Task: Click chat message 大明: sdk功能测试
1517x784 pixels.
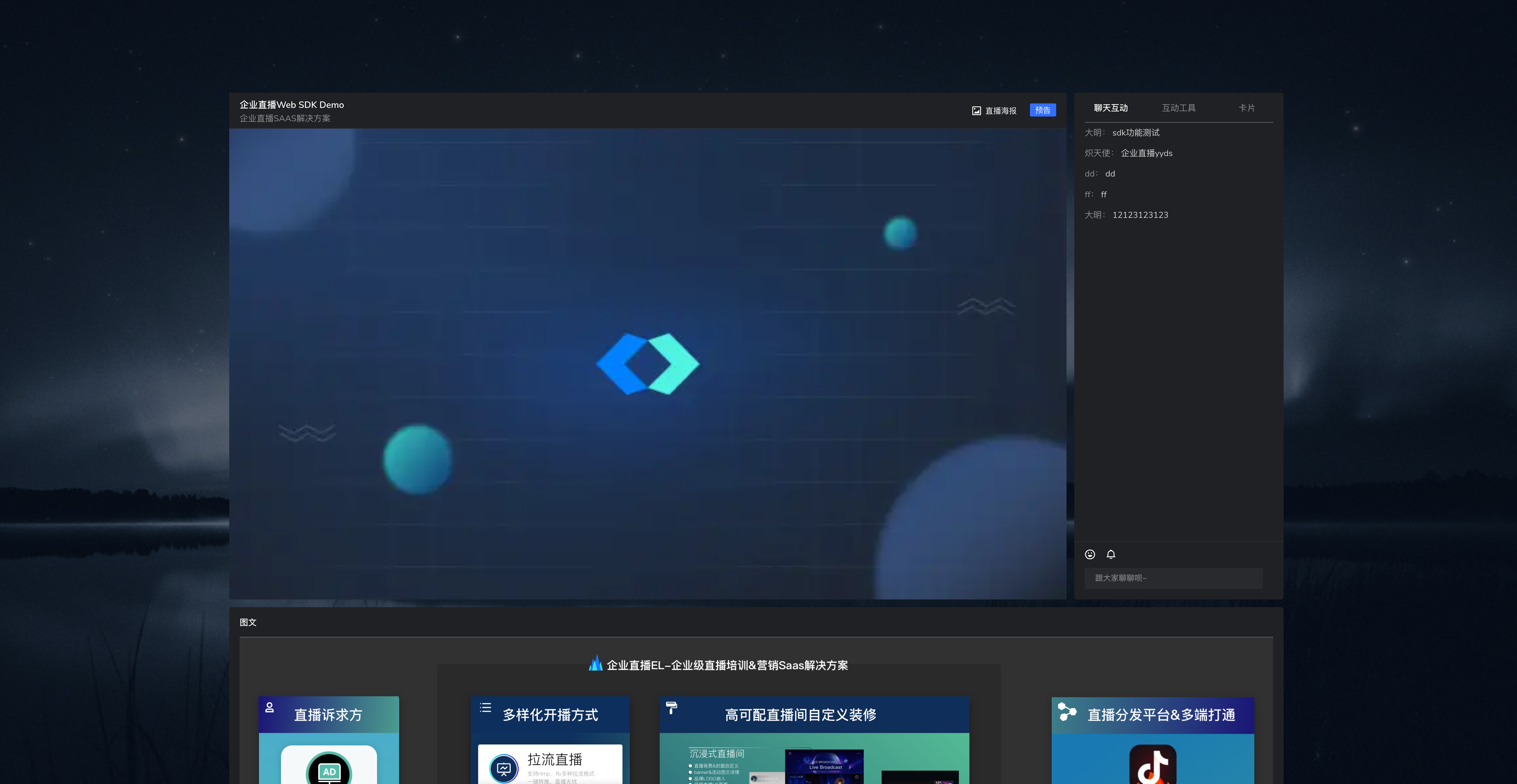Action: (1122, 133)
